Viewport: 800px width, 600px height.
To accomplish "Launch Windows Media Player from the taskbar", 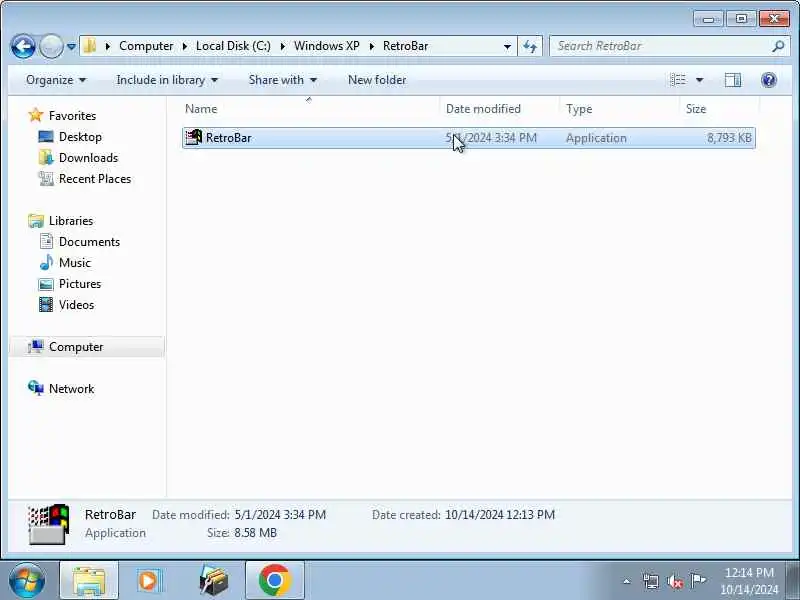I will click(151, 581).
